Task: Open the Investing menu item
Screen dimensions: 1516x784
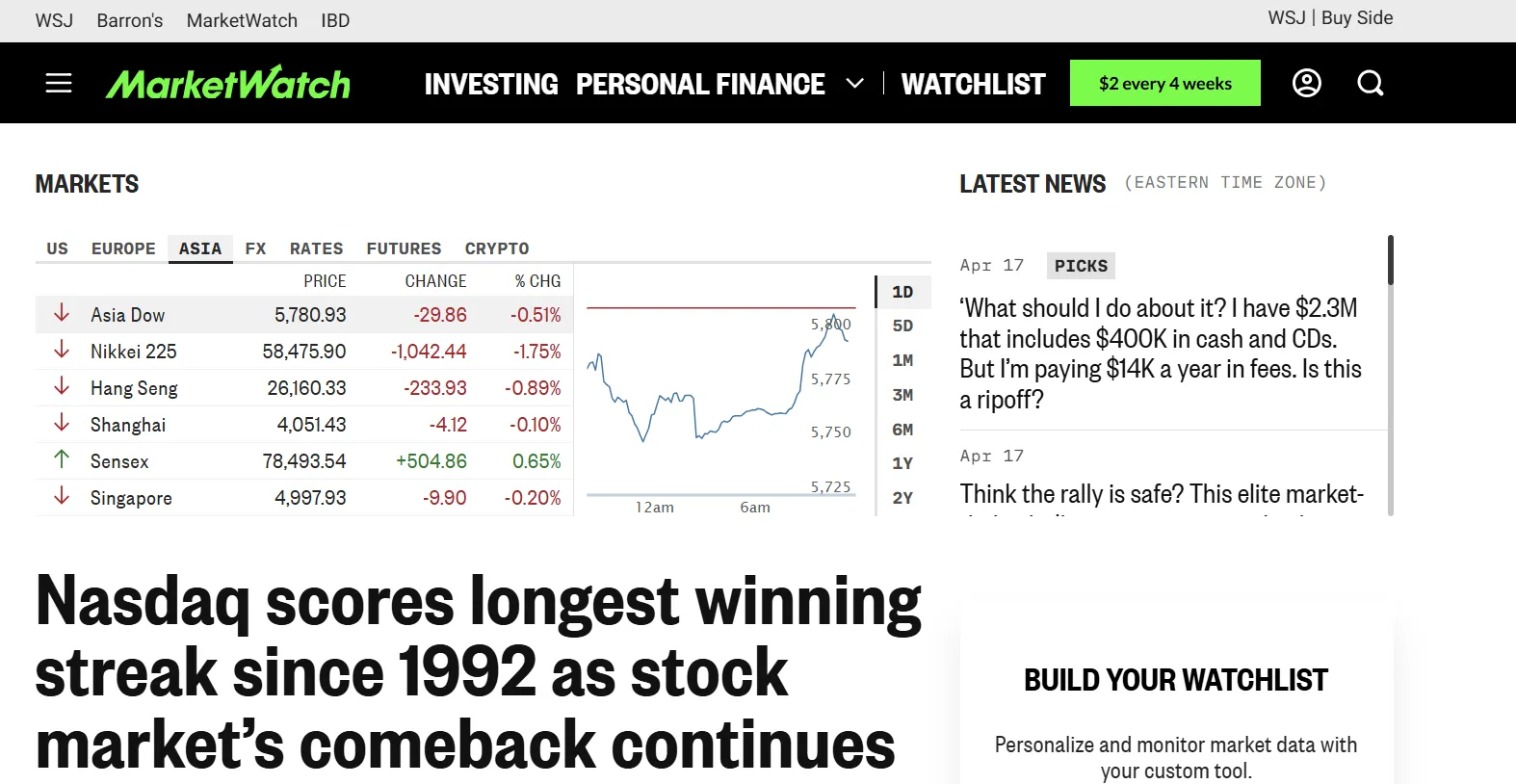Action: (x=491, y=84)
